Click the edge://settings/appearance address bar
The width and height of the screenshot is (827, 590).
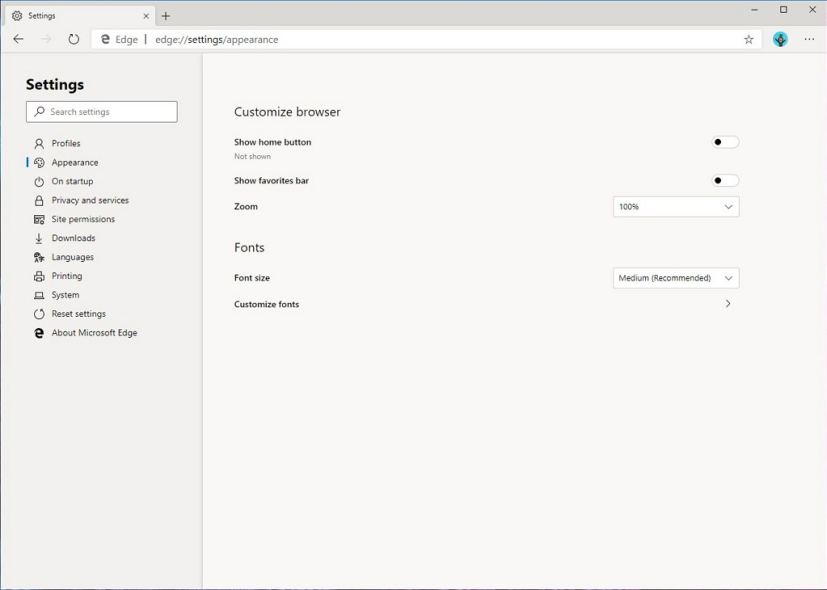[x=427, y=40]
